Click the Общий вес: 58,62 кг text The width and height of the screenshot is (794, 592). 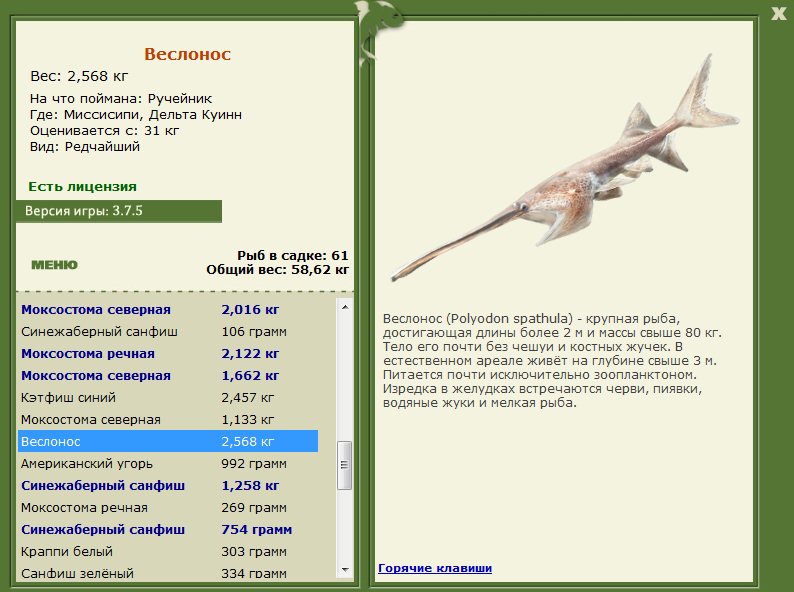coord(277,269)
